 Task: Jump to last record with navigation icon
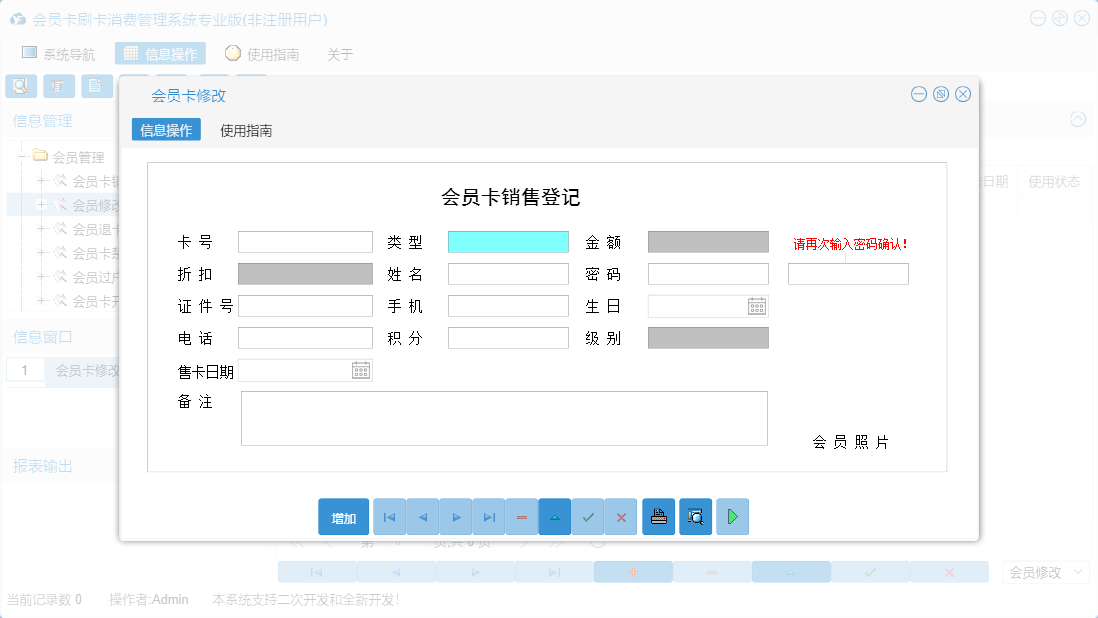[489, 517]
